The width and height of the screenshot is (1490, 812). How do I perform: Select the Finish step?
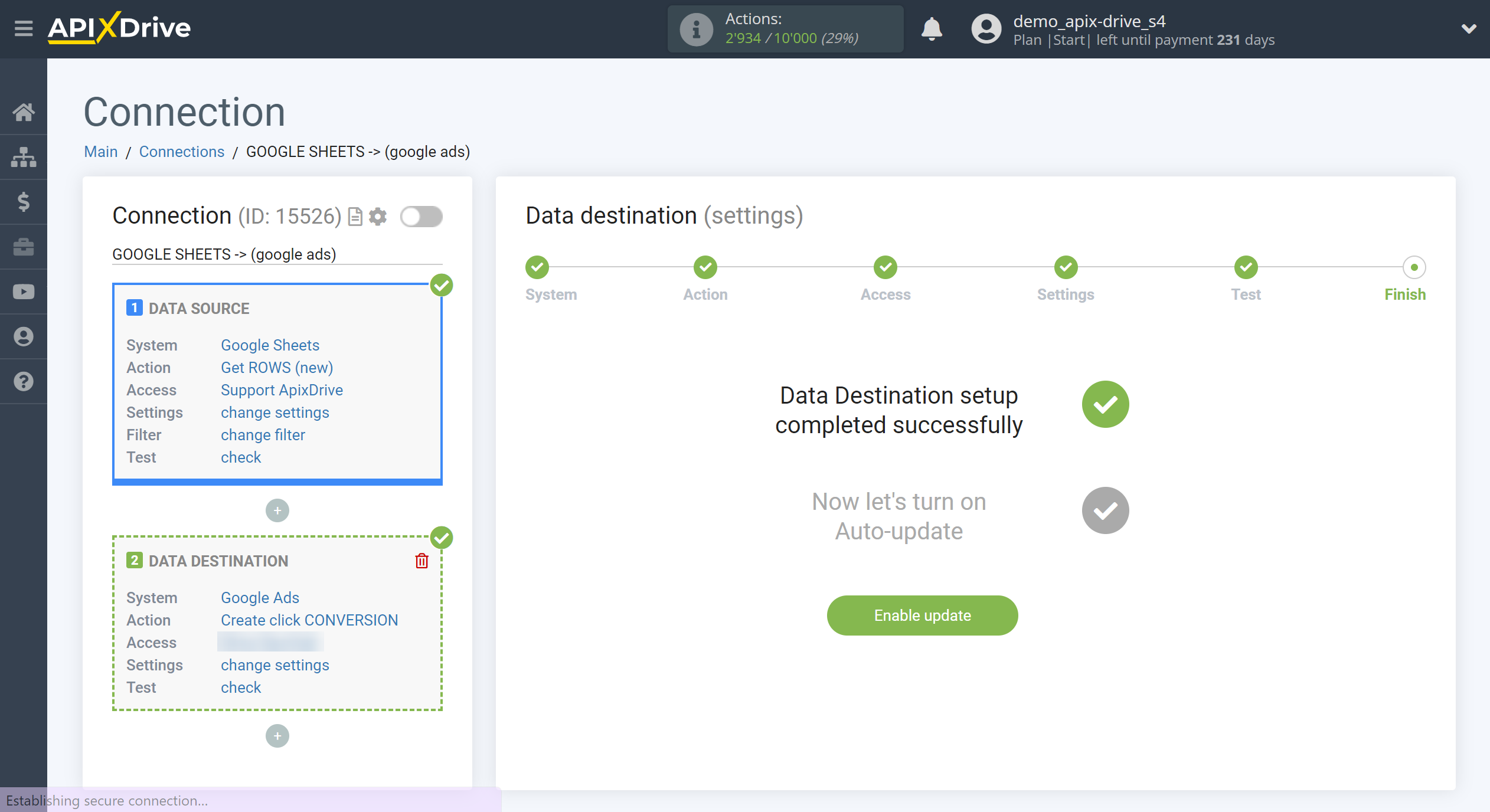pyautogui.click(x=1414, y=267)
